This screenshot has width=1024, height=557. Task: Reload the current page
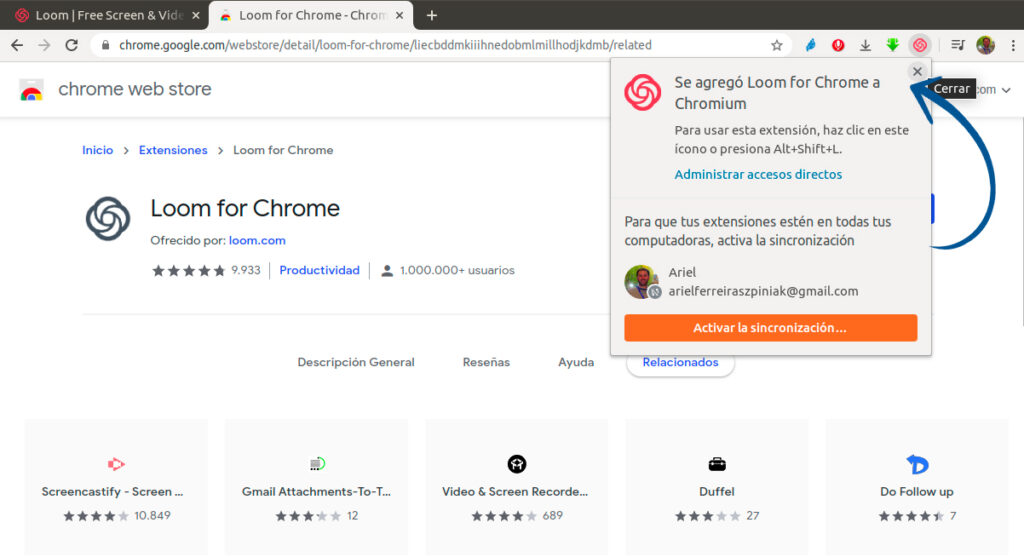72,45
